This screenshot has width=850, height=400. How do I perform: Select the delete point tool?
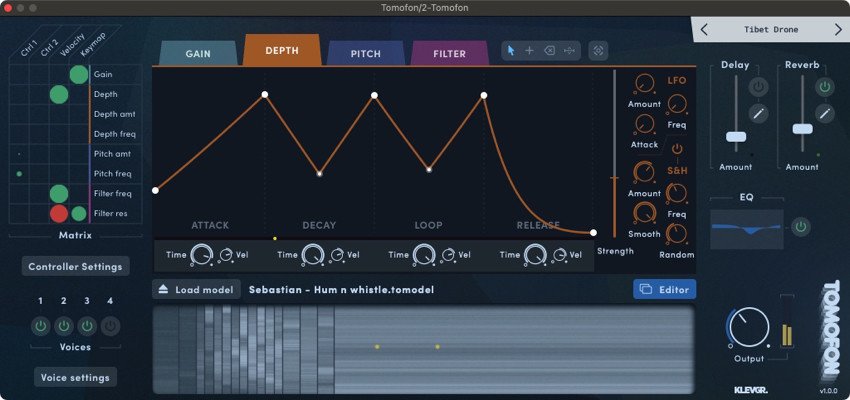click(x=549, y=50)
